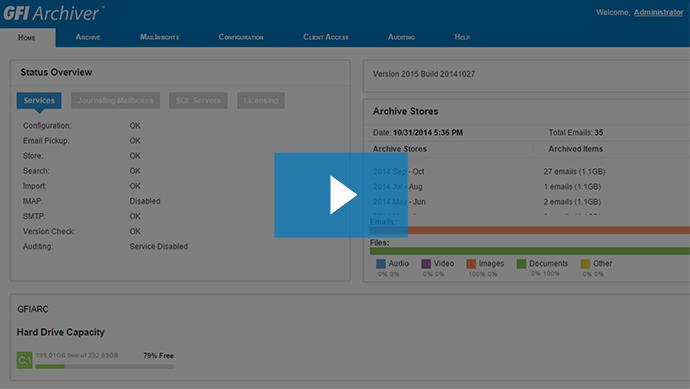The height and width of the screenshot is (389, 690).
Task: Click the 'Date: 10/31/2014 5:36 PM' text
Action: point(418,132)
